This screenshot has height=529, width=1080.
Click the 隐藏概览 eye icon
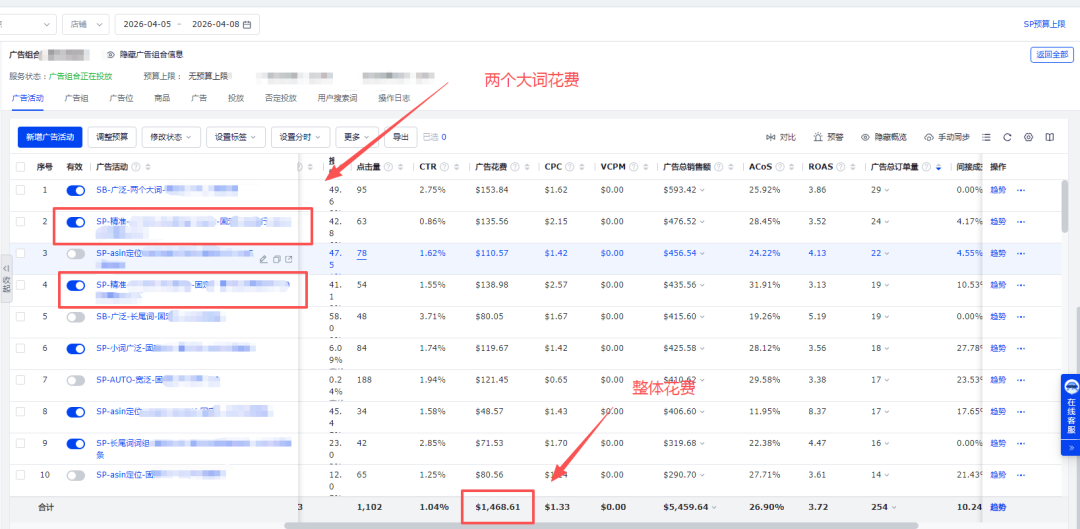866,137
